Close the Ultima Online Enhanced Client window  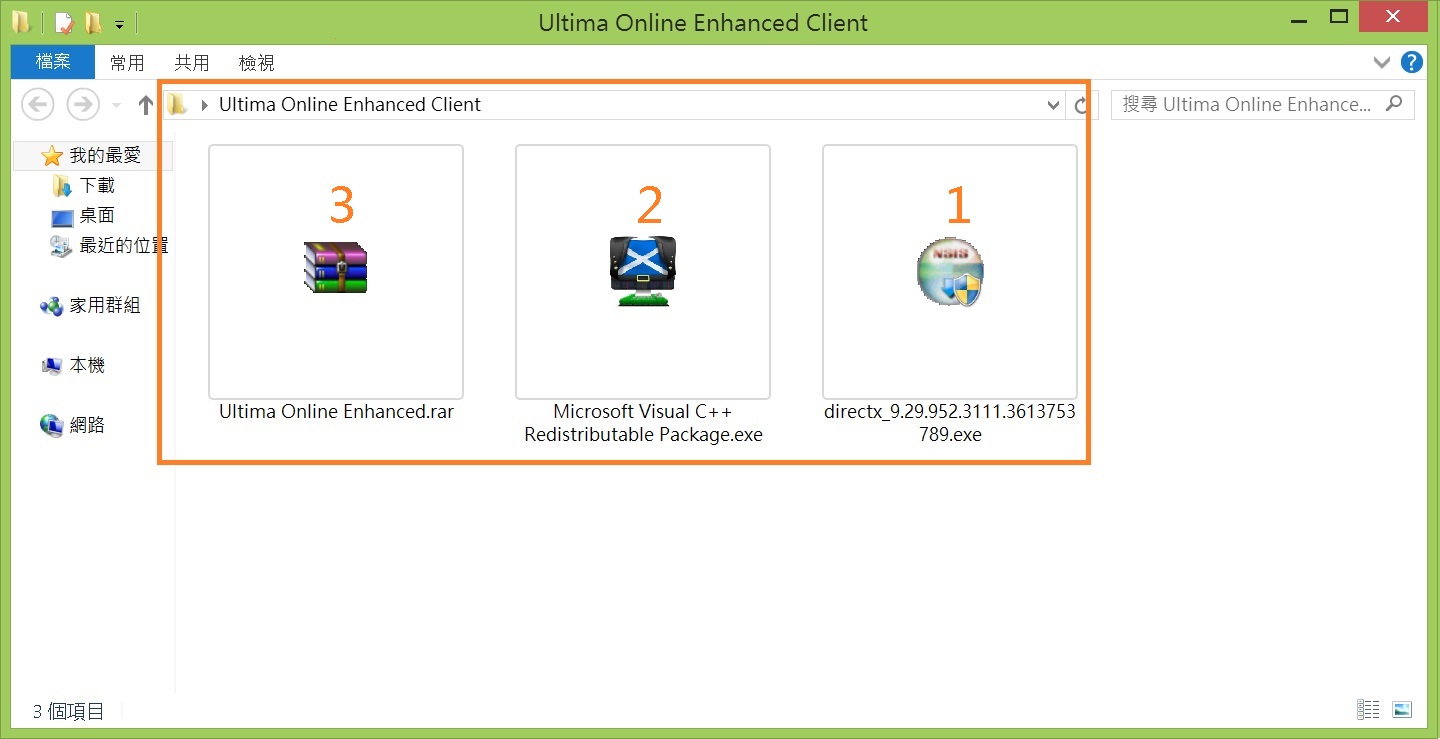[x=1395, y=17]
